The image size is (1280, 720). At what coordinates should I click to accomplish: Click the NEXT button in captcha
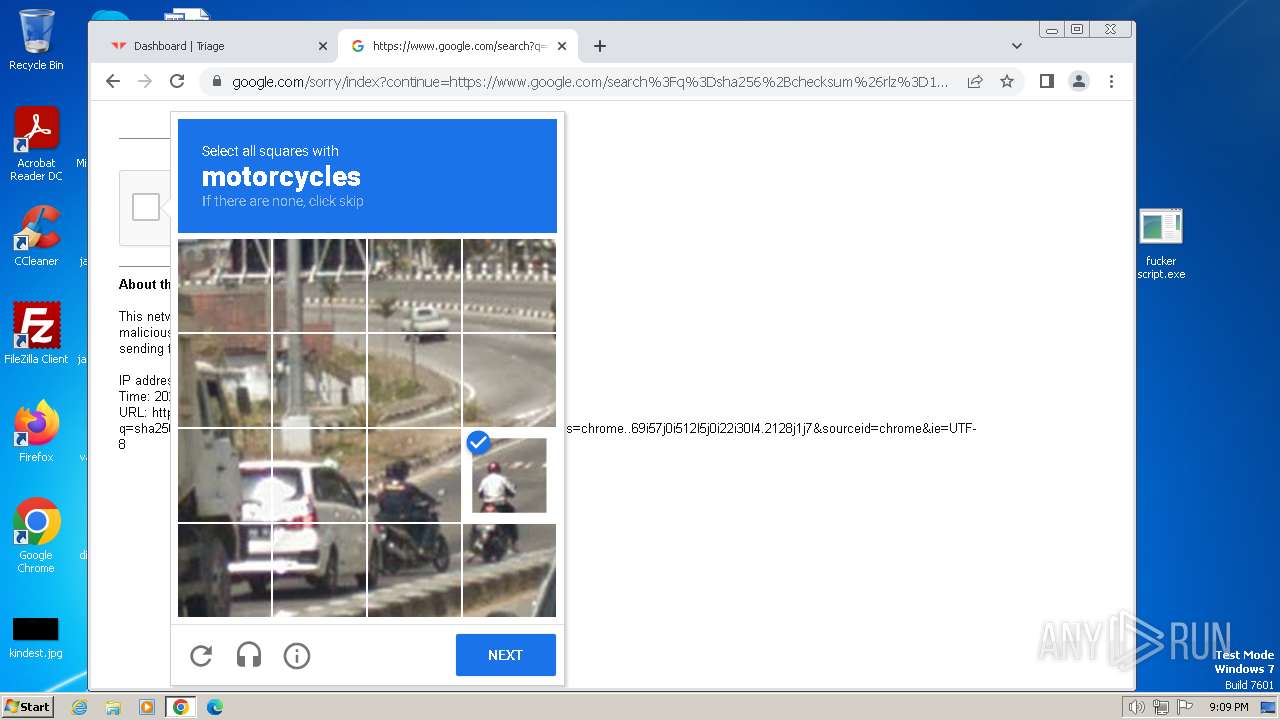point(505,655)
